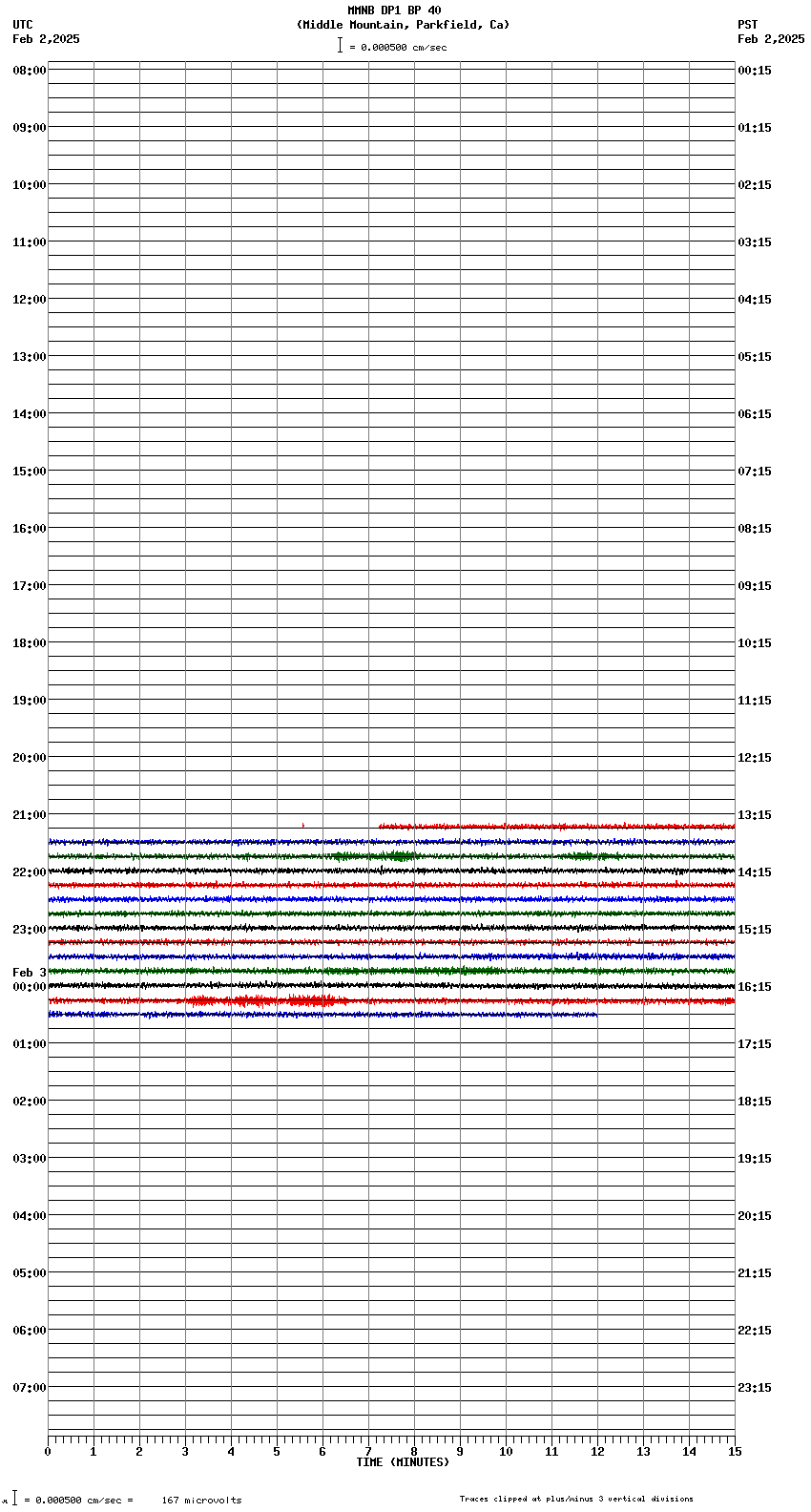Select the '13:00' UTC row label

[29, 357]
